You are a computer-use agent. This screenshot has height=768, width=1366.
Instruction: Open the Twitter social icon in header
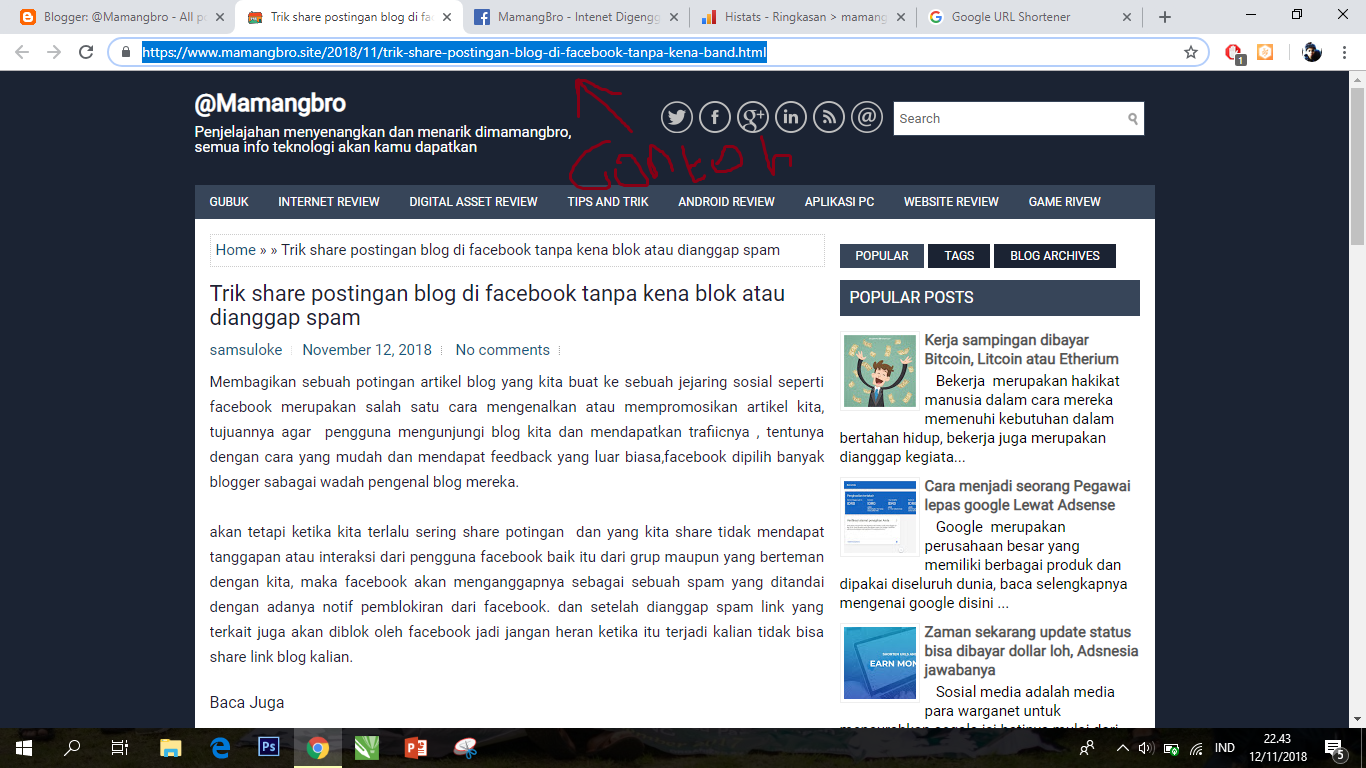(x=677, y=118)
